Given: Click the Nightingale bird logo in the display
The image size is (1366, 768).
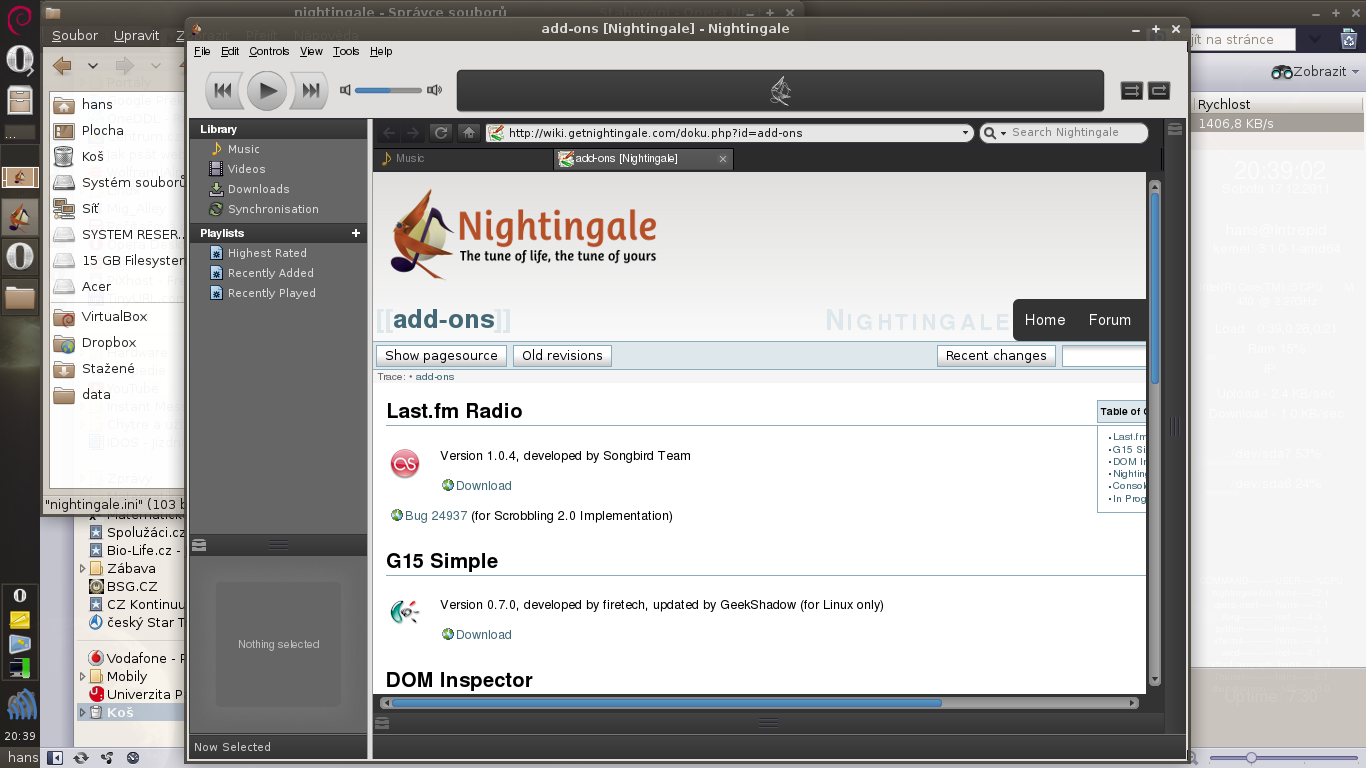Looking at the screenshot, I should pos(781,91).
